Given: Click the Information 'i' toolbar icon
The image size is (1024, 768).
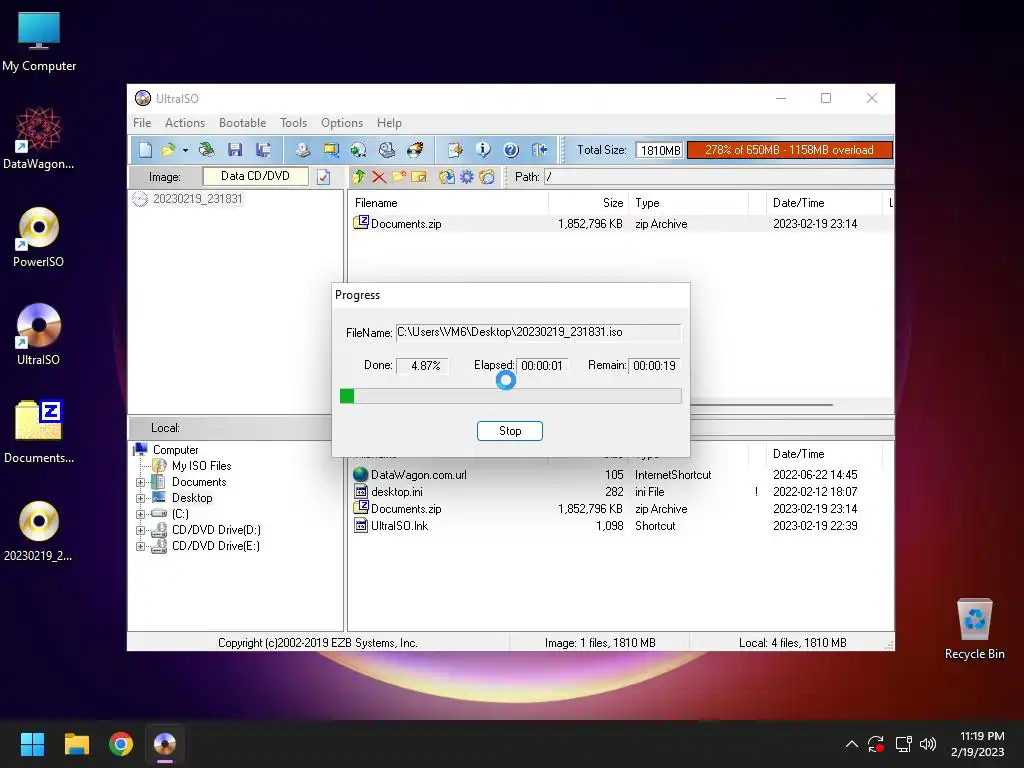Looking at the screenshot, I should click(483, 150).
